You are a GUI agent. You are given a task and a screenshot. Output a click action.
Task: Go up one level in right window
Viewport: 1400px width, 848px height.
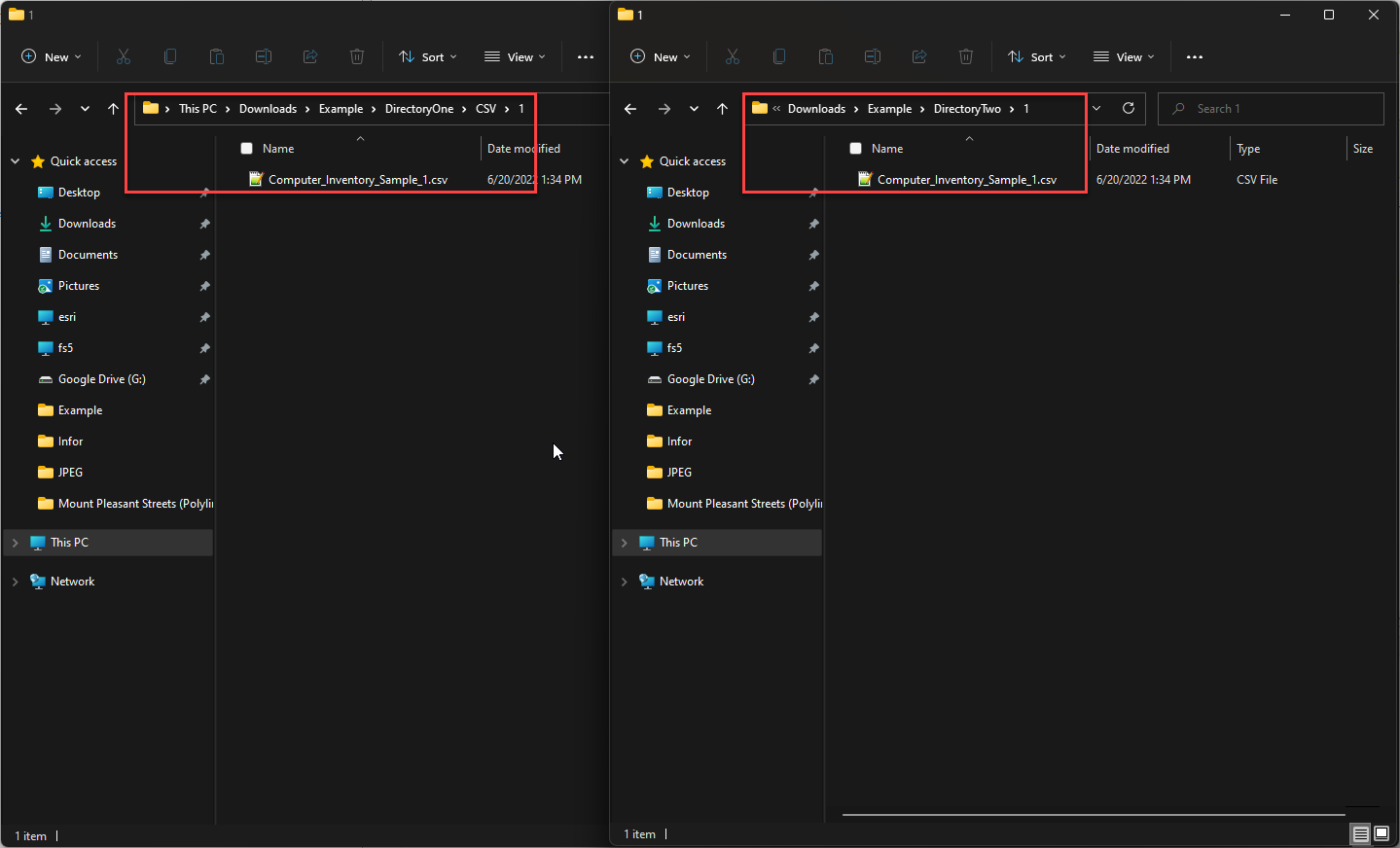[722, 109]
